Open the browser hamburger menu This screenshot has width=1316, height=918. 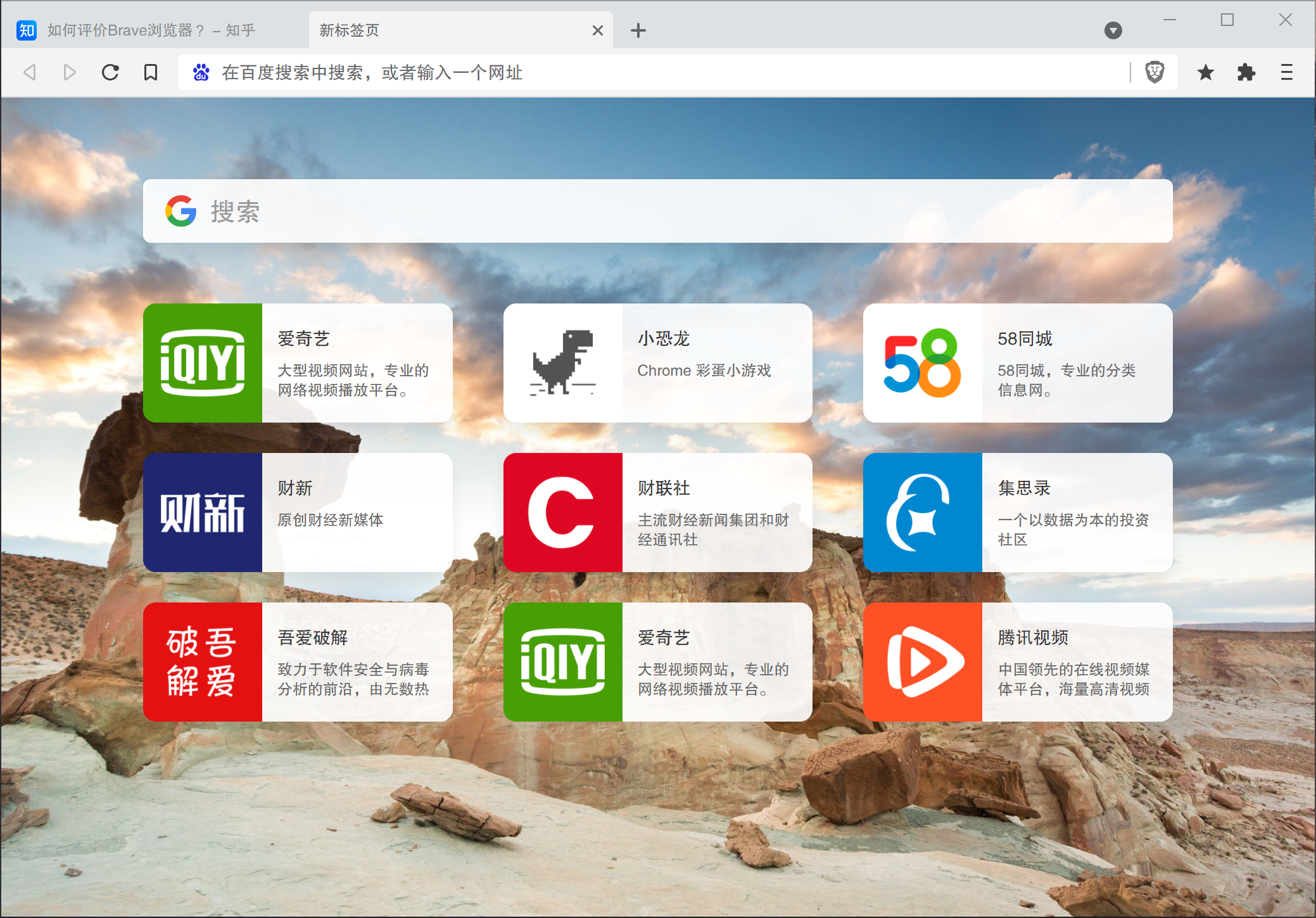[1286, 72]
